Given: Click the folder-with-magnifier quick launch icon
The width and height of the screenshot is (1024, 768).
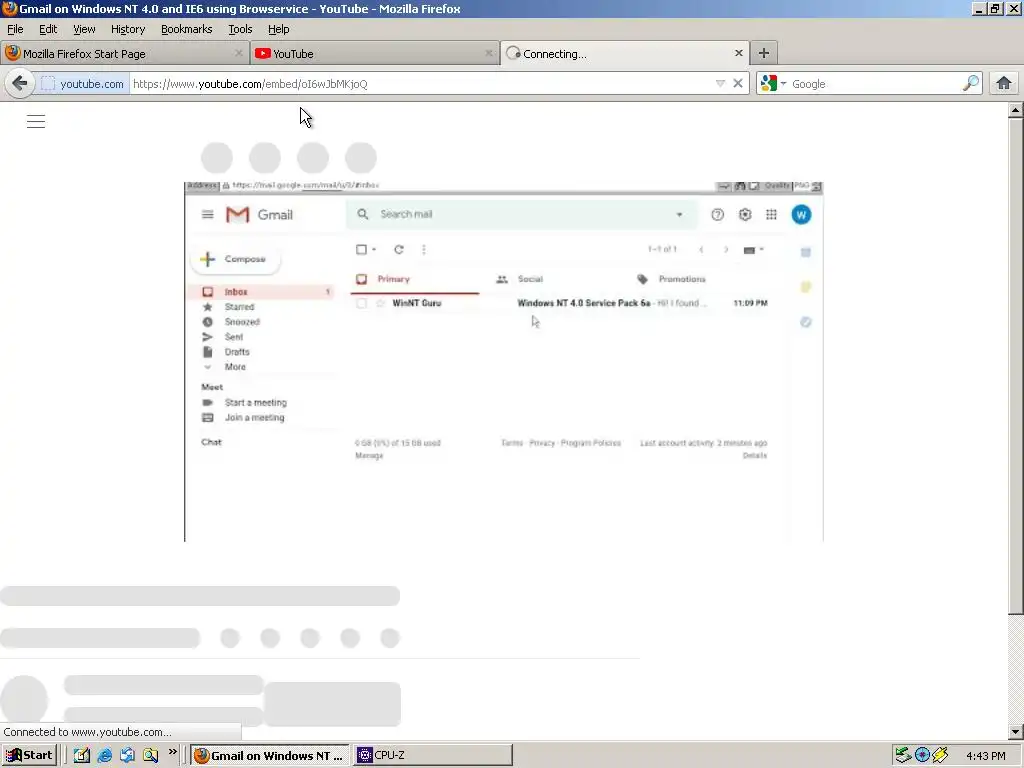Looking at the screenshot, I should [x=150, y=756].
